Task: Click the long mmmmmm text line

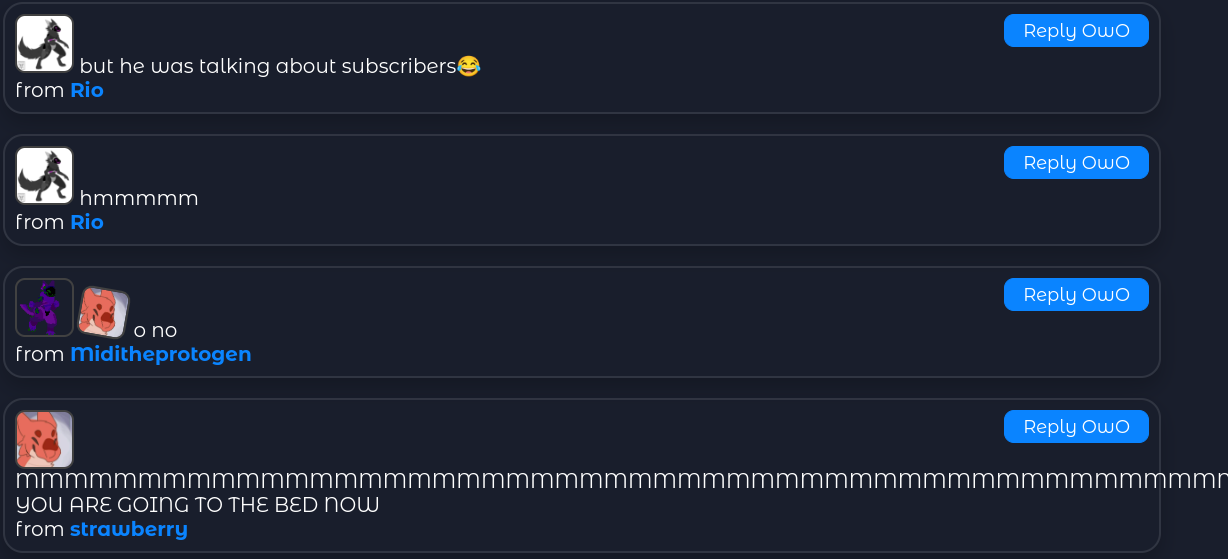Action: tap(621, 481)
